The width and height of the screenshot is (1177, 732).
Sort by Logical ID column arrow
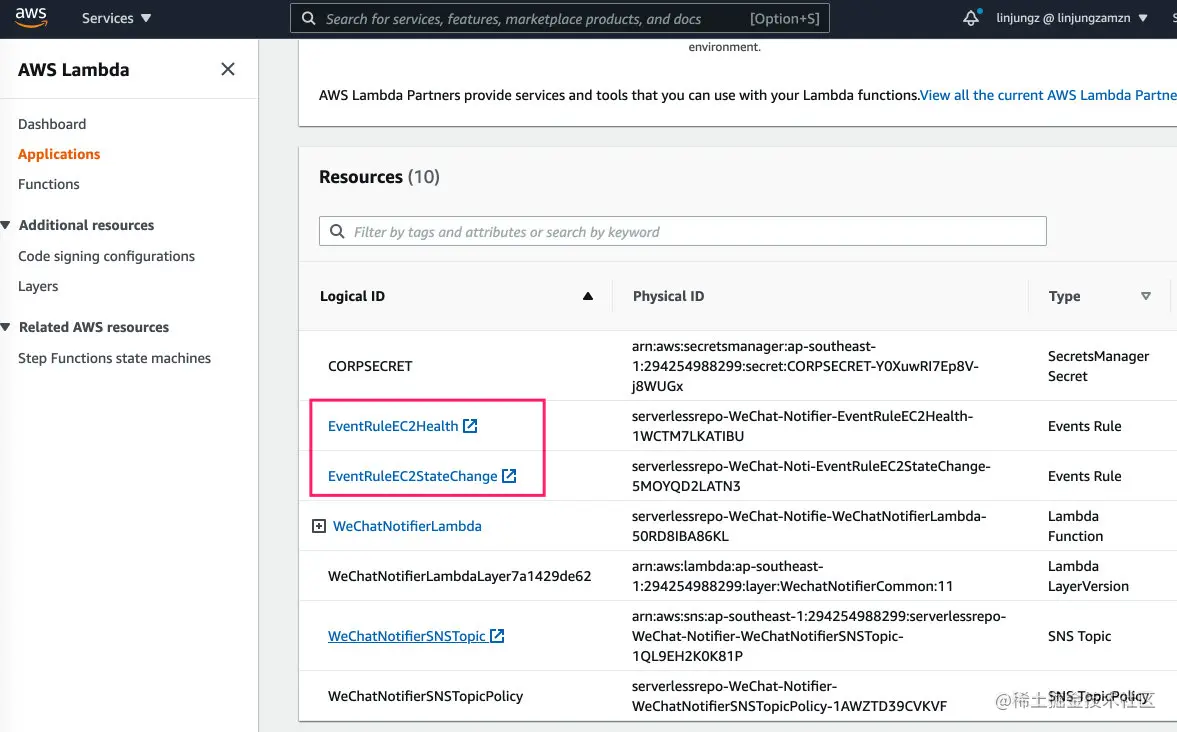coord(588,296)
